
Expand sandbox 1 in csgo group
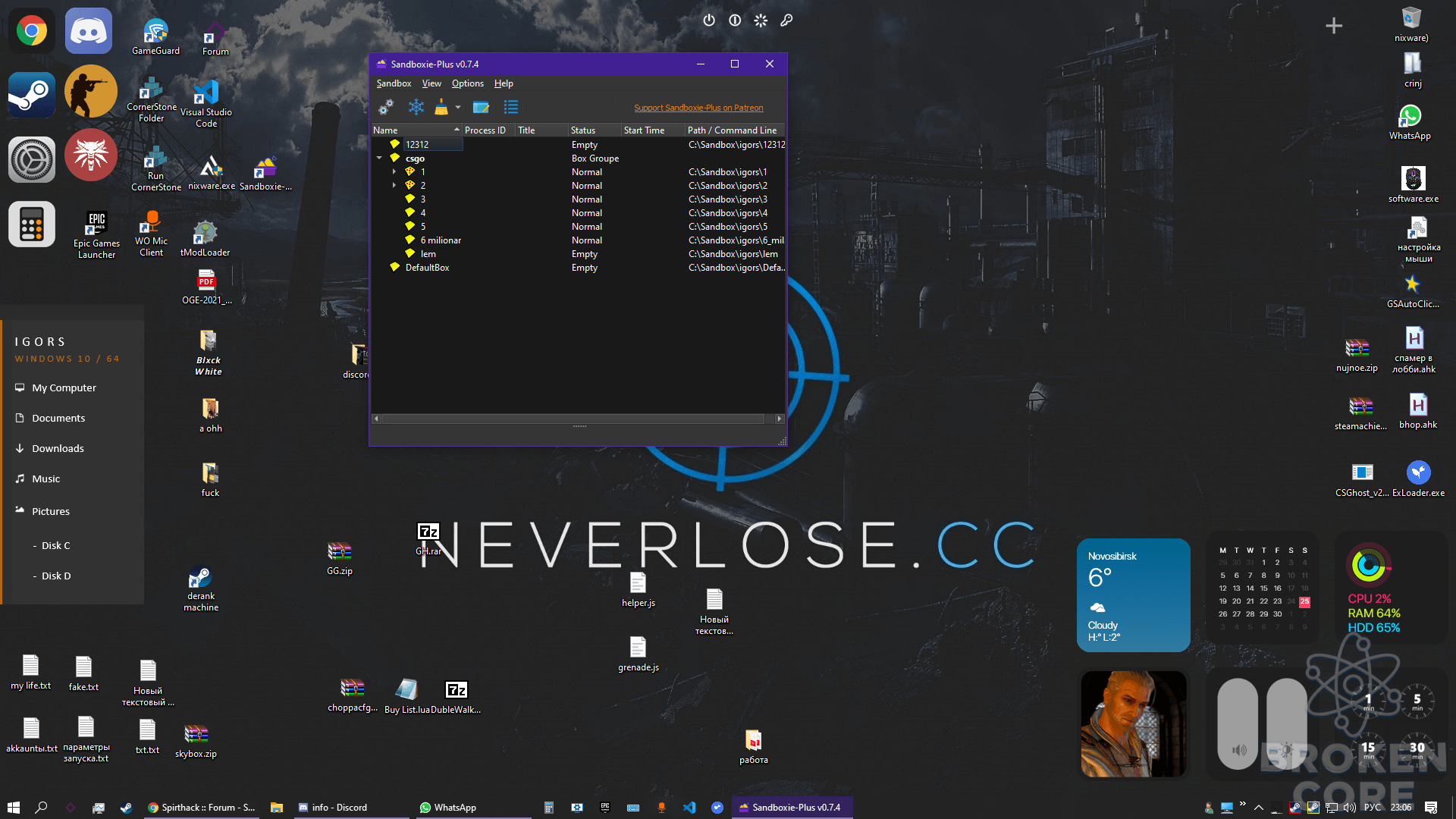394,172
